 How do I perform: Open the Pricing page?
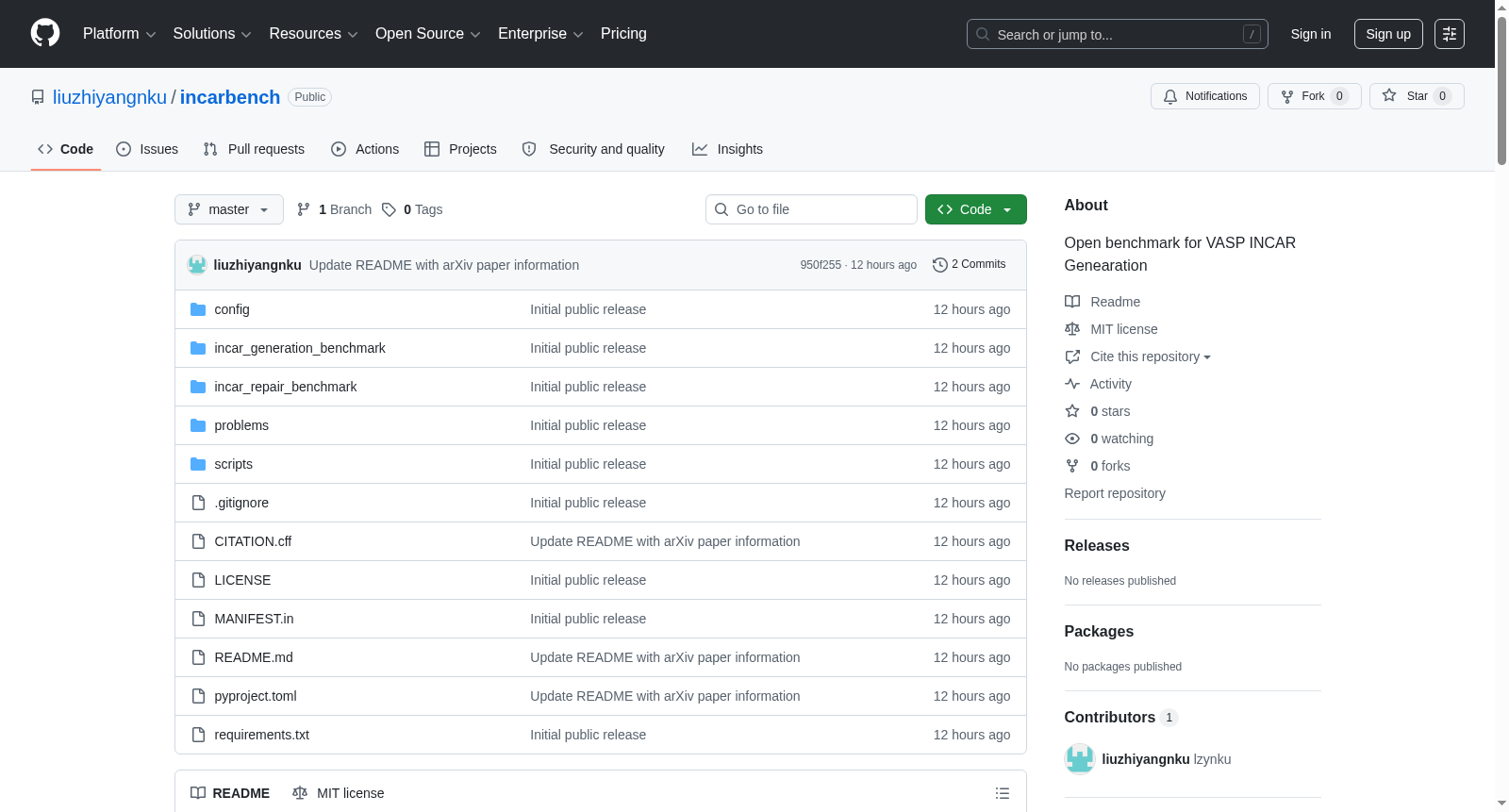click(x=623, y=34)
